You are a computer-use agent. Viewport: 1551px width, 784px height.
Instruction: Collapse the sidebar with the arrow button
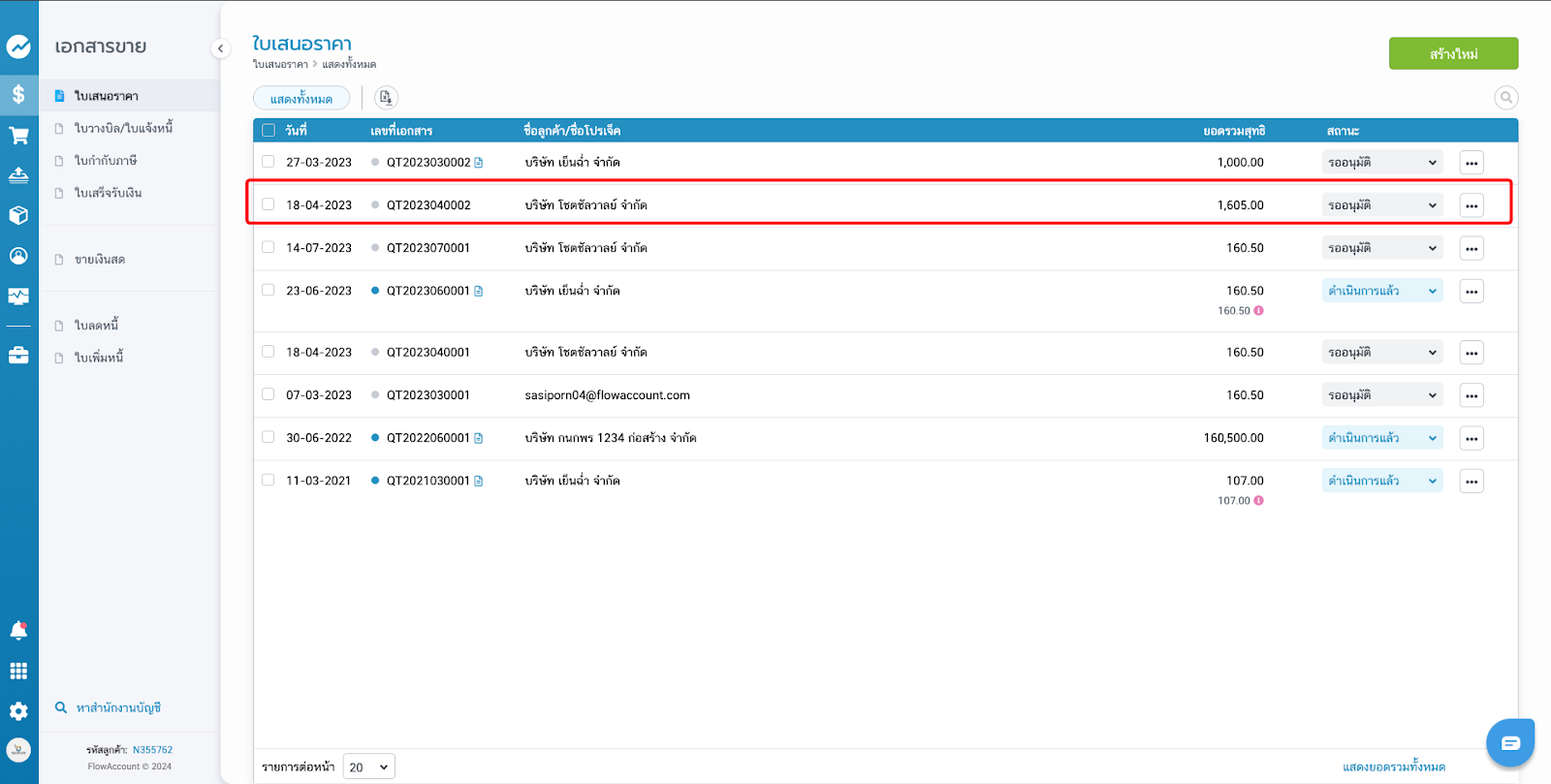coord(220,48)
